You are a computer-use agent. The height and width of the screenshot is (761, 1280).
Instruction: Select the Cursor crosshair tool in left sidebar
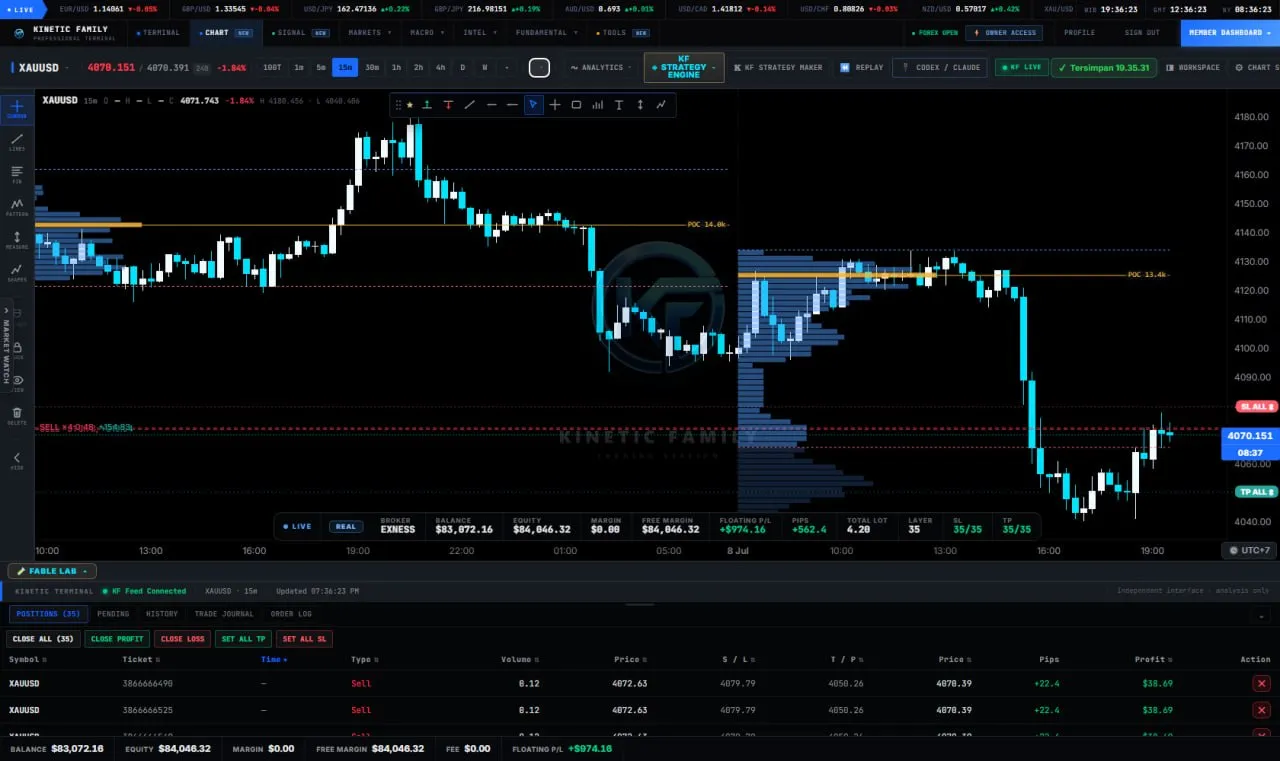click(x=17, y=108)
